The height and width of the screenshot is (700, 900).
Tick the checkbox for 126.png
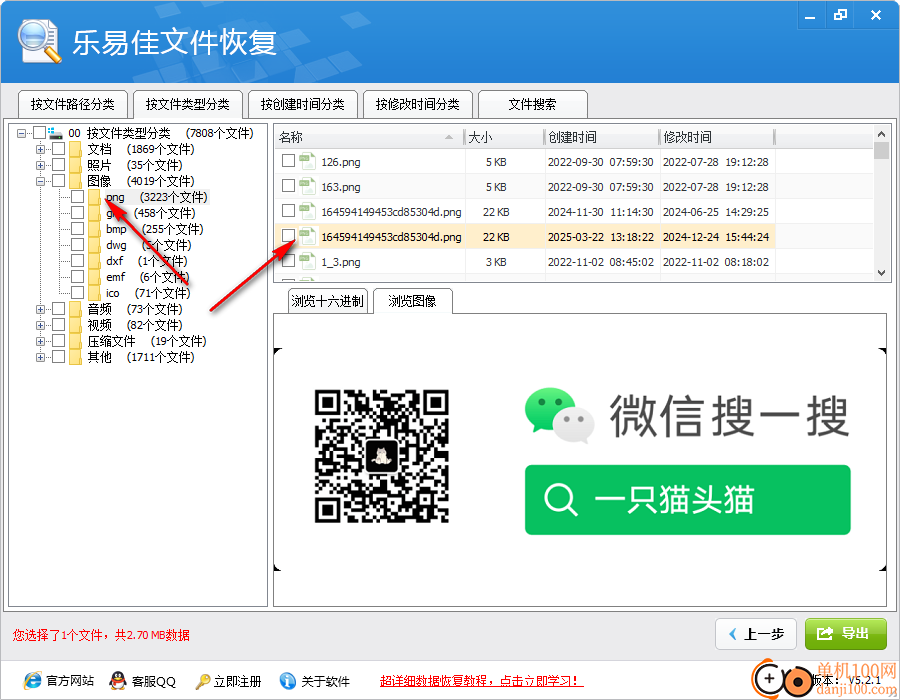point(289,161)
